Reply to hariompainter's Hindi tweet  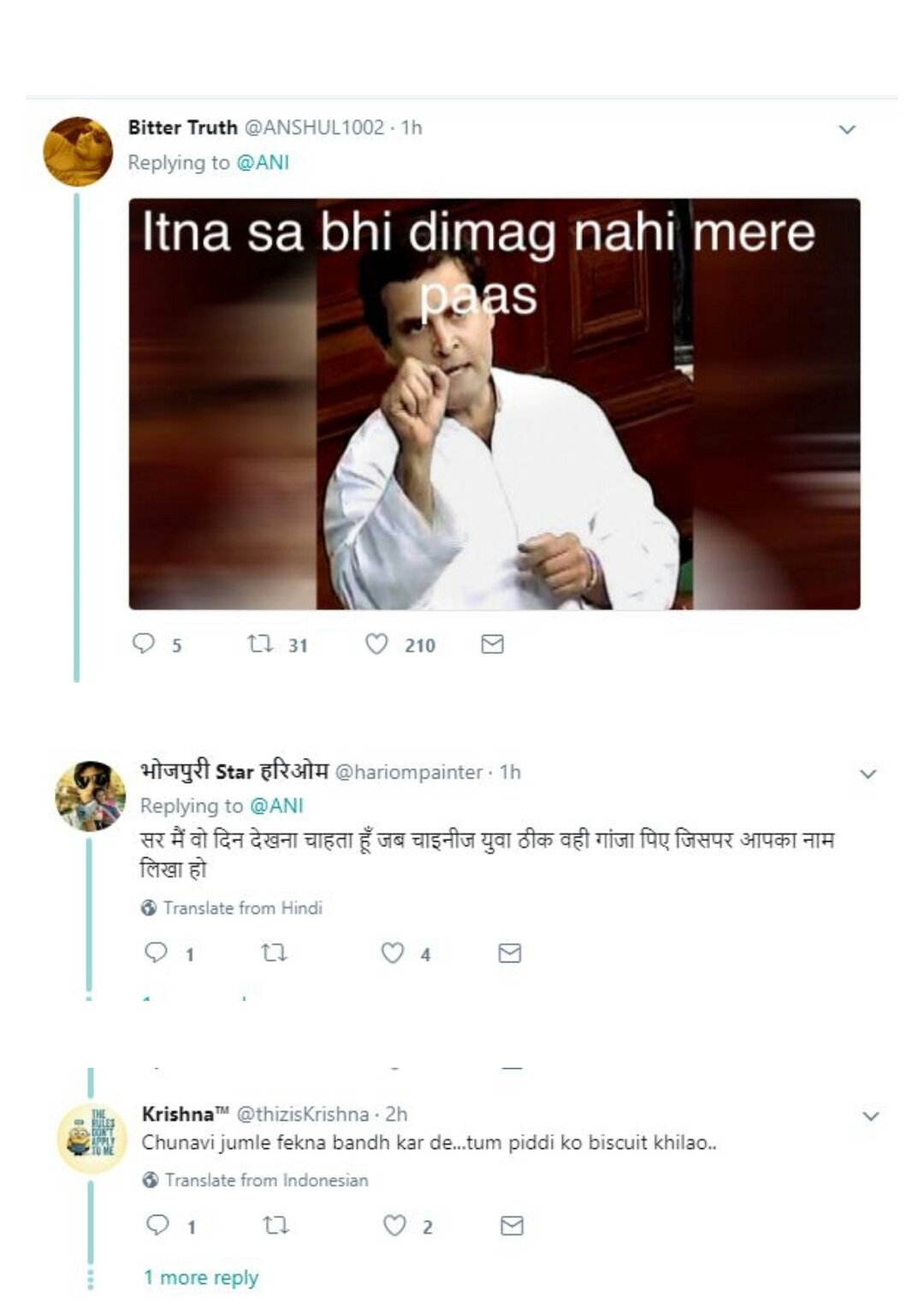click(x=156, y=952)
